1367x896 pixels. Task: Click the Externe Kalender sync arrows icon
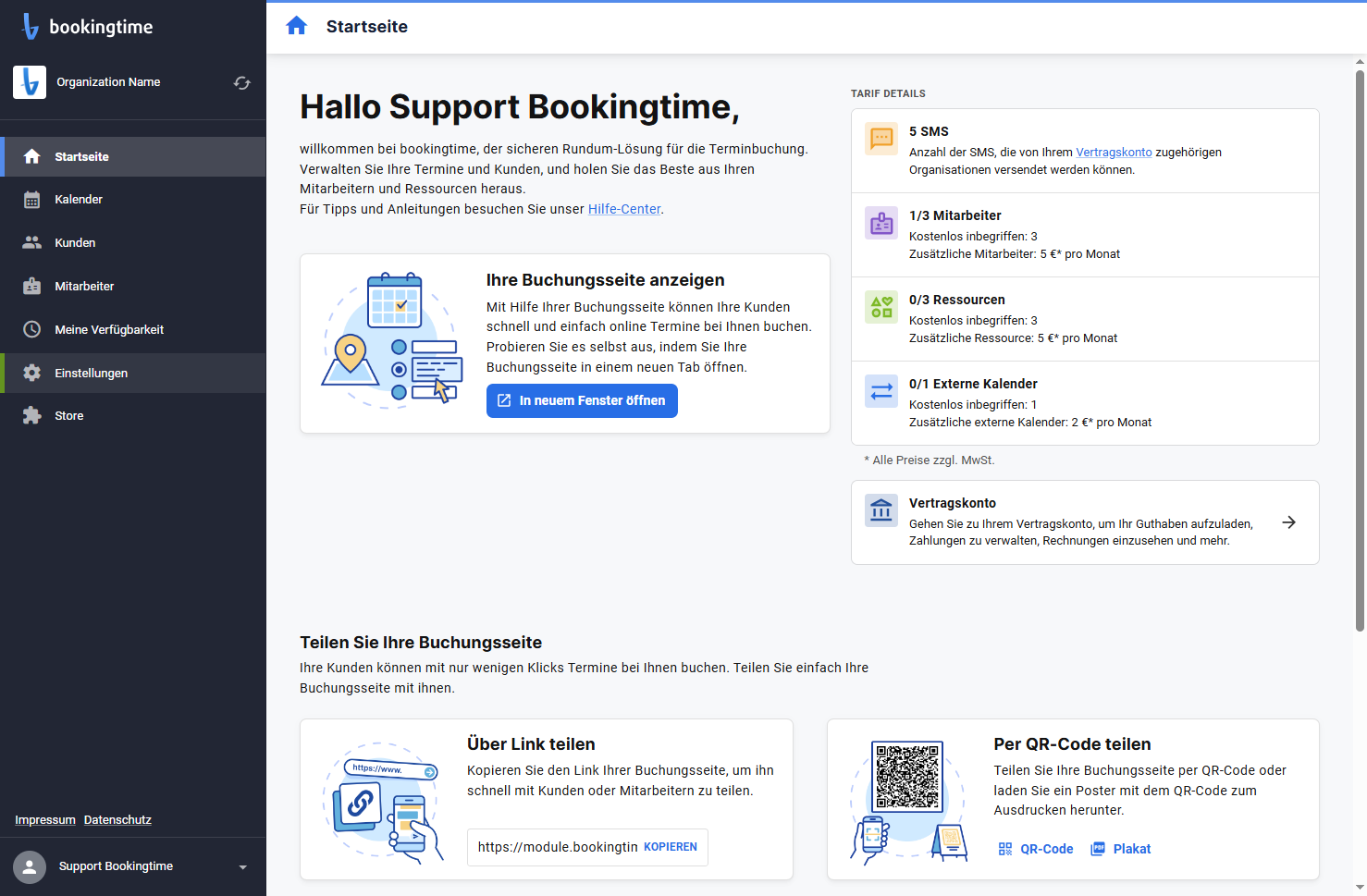coord(881,391)
